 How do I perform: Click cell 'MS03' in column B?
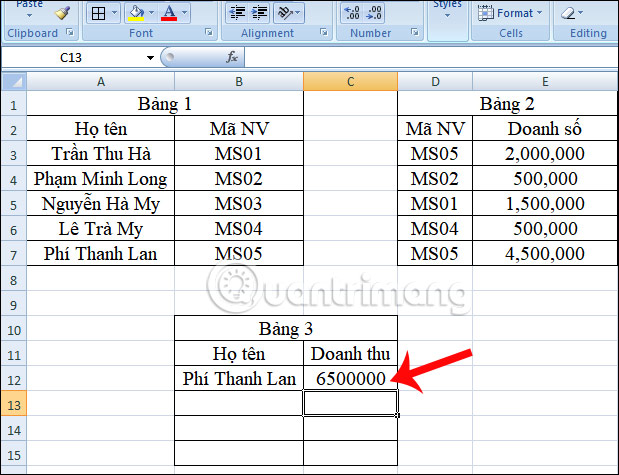pyautogui.click(x=239, y=203)
